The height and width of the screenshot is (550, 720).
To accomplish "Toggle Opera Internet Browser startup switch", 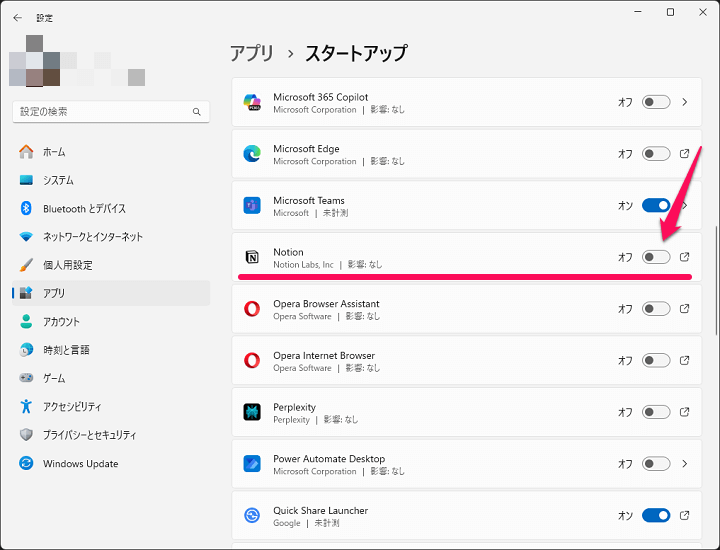I will (x=656, y=360).
